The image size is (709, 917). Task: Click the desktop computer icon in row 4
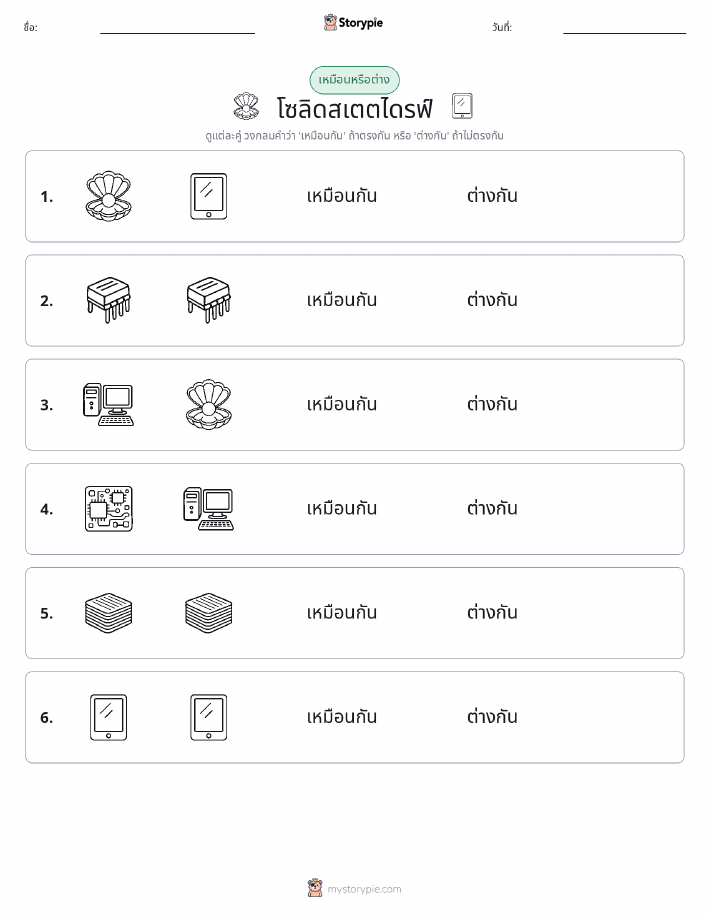click(209, 509)
